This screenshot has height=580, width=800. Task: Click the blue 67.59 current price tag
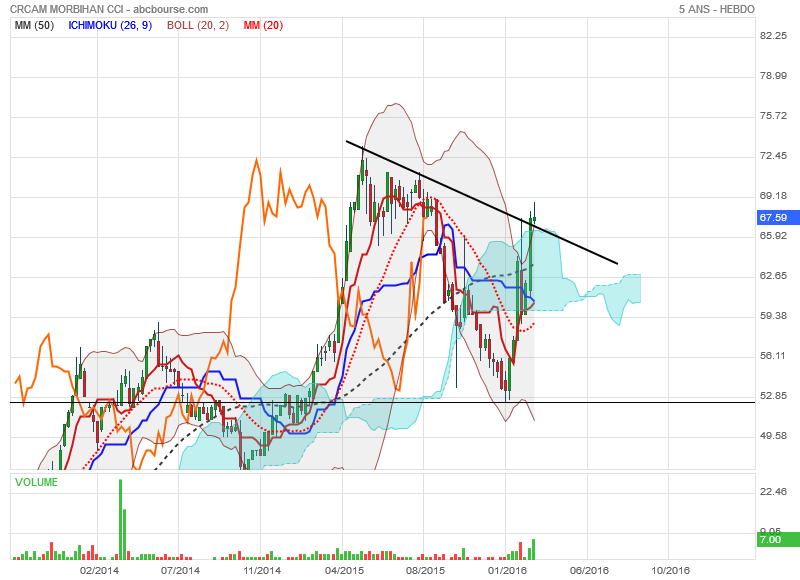tap(778, 218)
